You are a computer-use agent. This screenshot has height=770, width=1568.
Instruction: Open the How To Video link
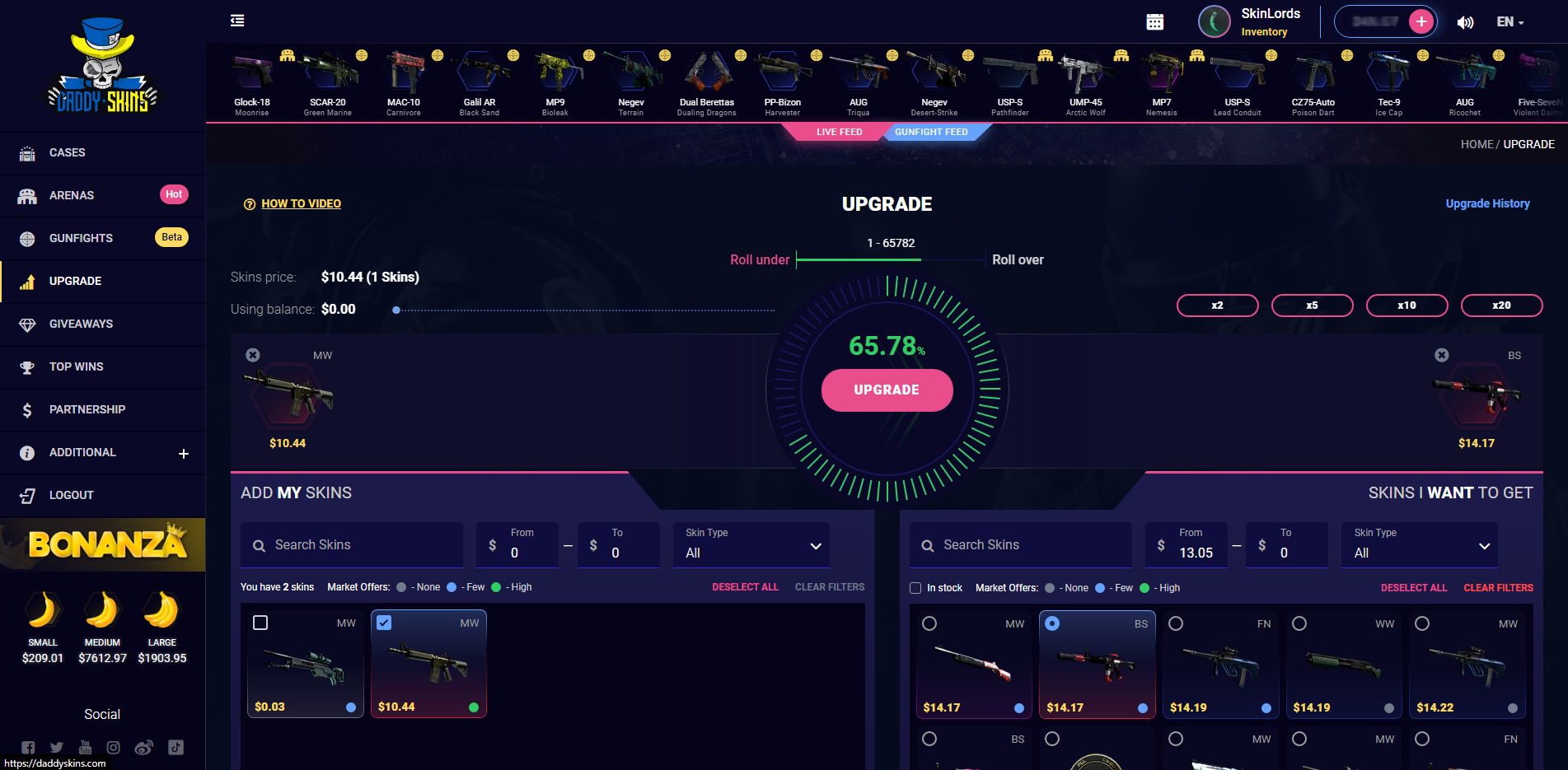pyautogui.click(x=301, y=203)
